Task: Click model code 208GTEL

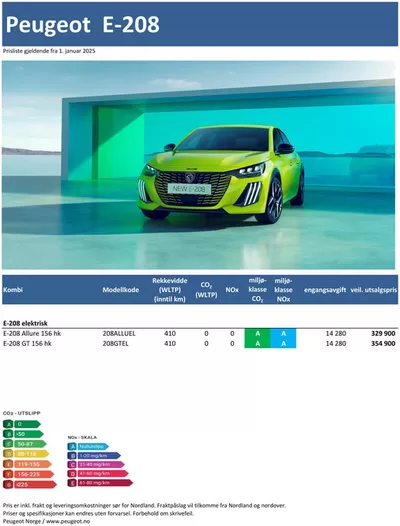Action: coord(115,344)
